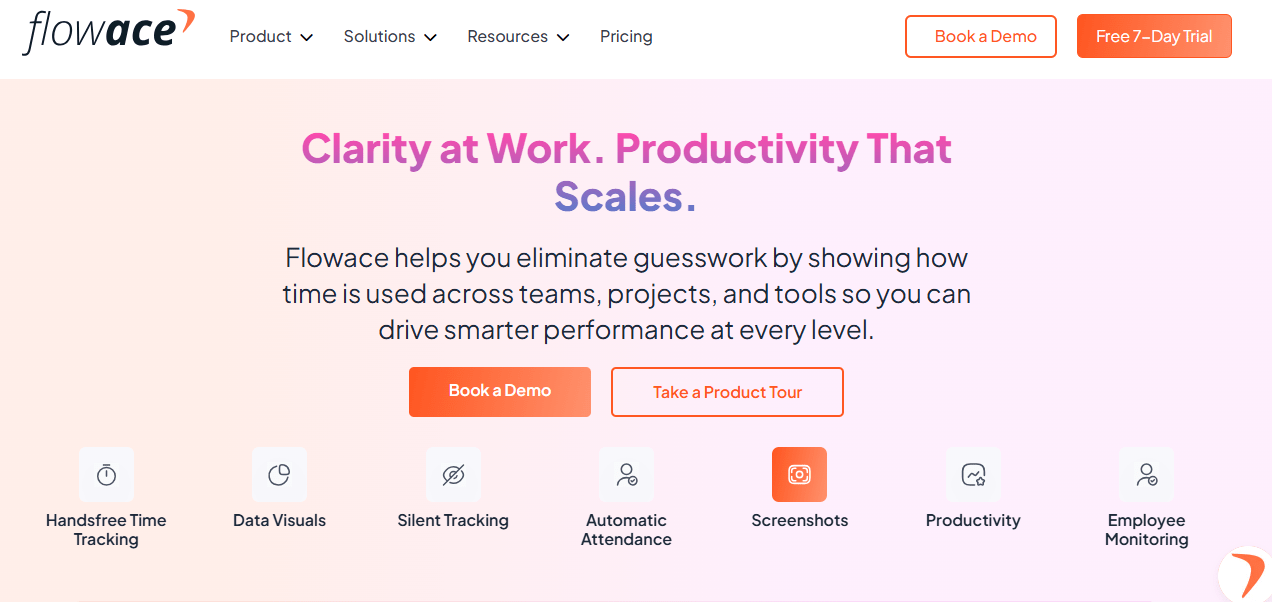Expand the Product dropdown menu
The height and width of the screenshot is (602, 1272).
tap(271, 37)
